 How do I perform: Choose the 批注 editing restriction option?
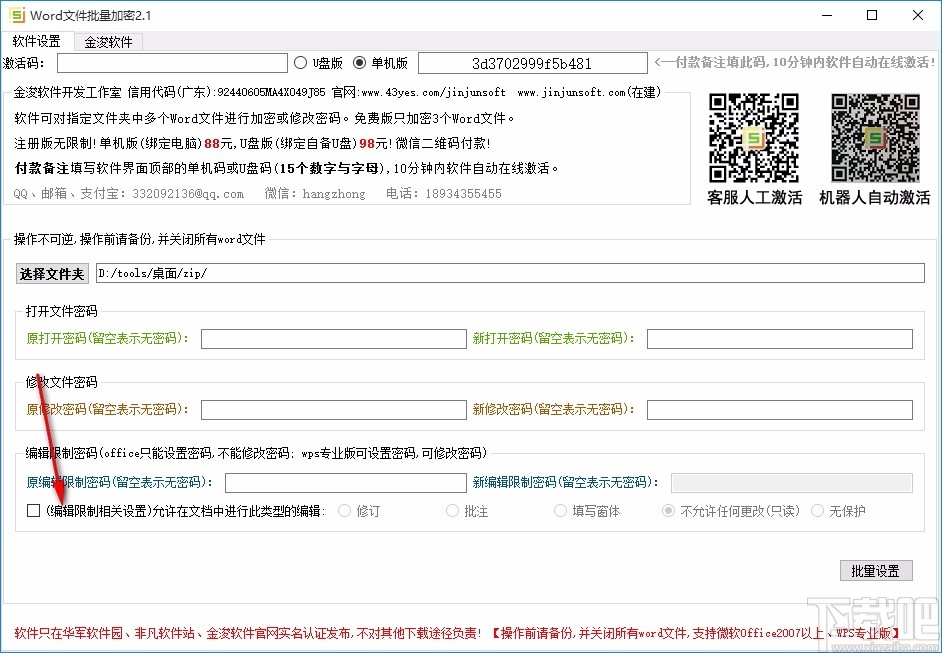point(452,510)
